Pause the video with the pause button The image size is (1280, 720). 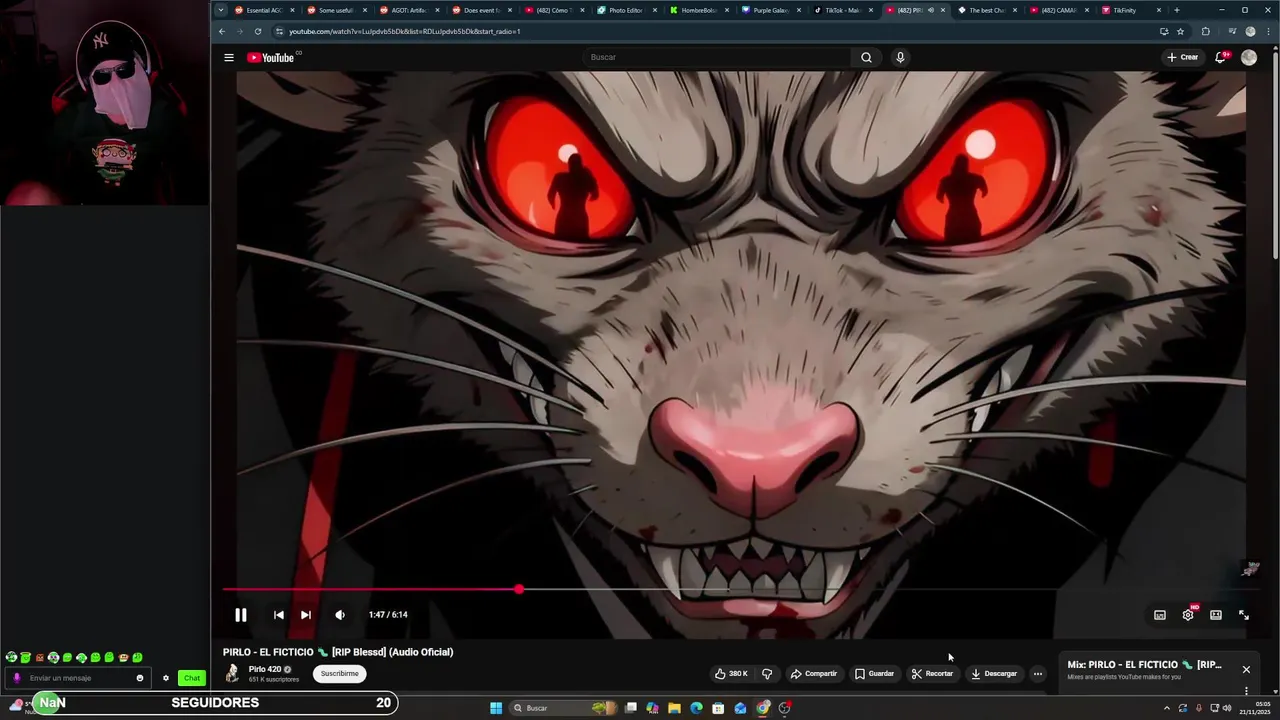(240, 615)
